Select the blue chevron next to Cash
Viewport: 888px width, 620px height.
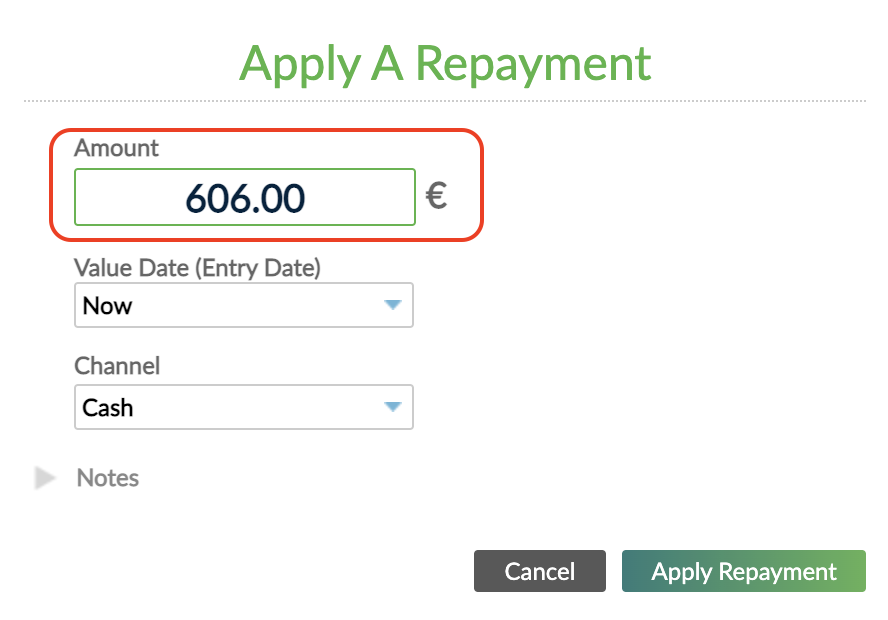pos(392,407)
